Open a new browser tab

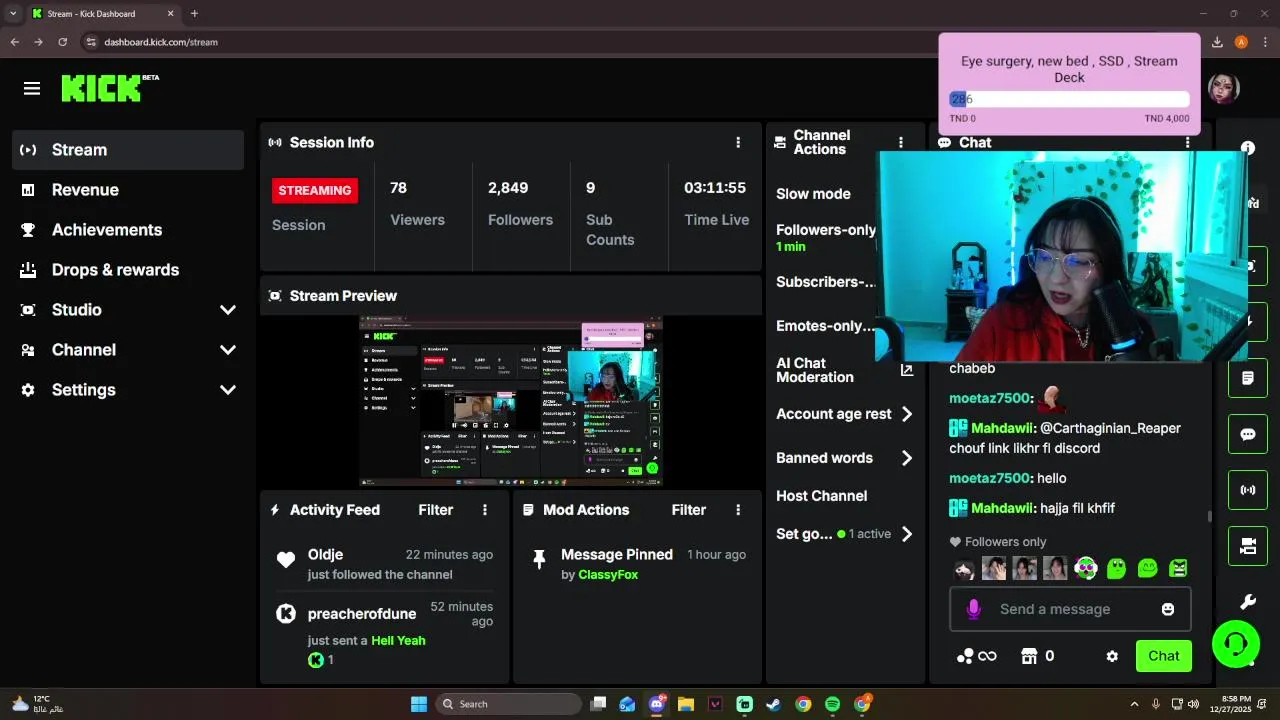coord(194,14)
